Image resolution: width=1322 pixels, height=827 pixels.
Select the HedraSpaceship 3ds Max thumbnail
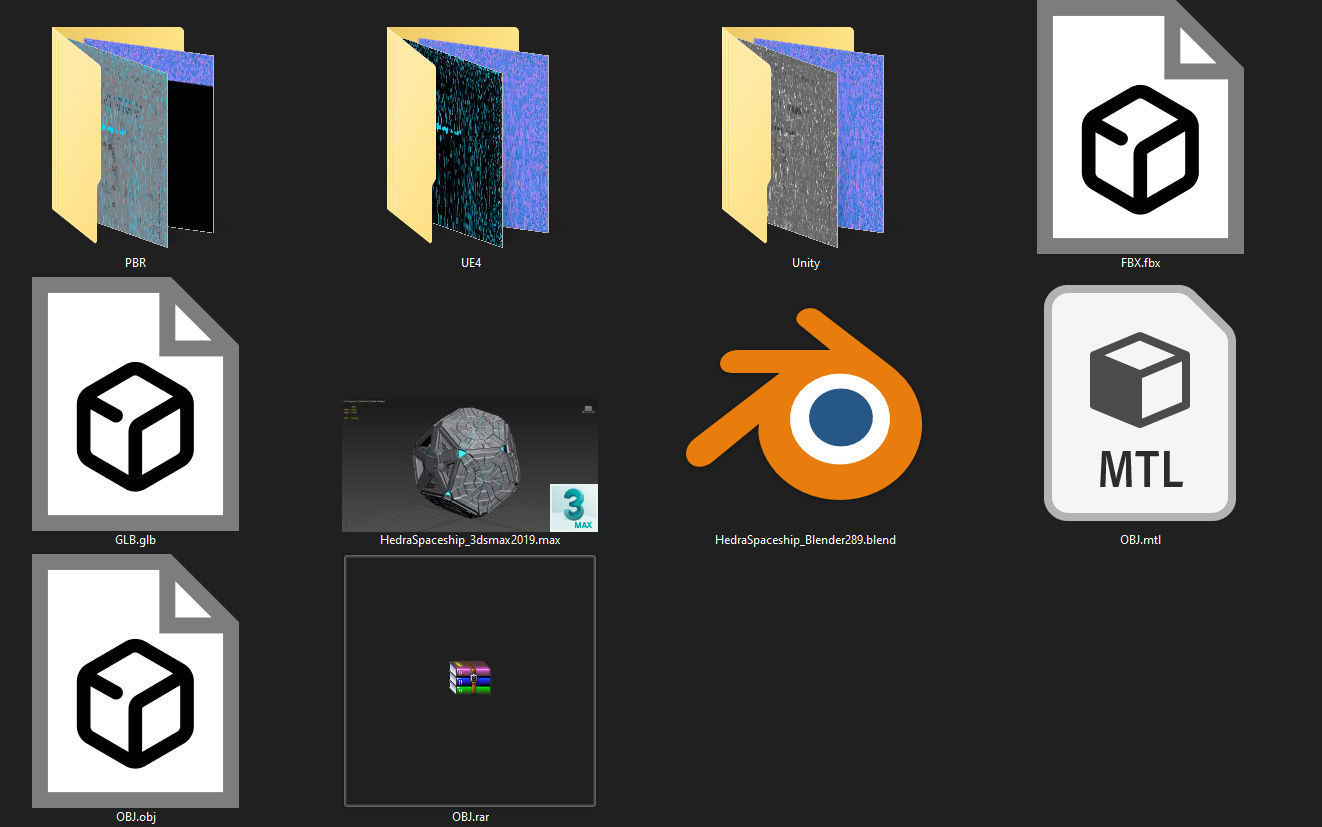[470, 465]
